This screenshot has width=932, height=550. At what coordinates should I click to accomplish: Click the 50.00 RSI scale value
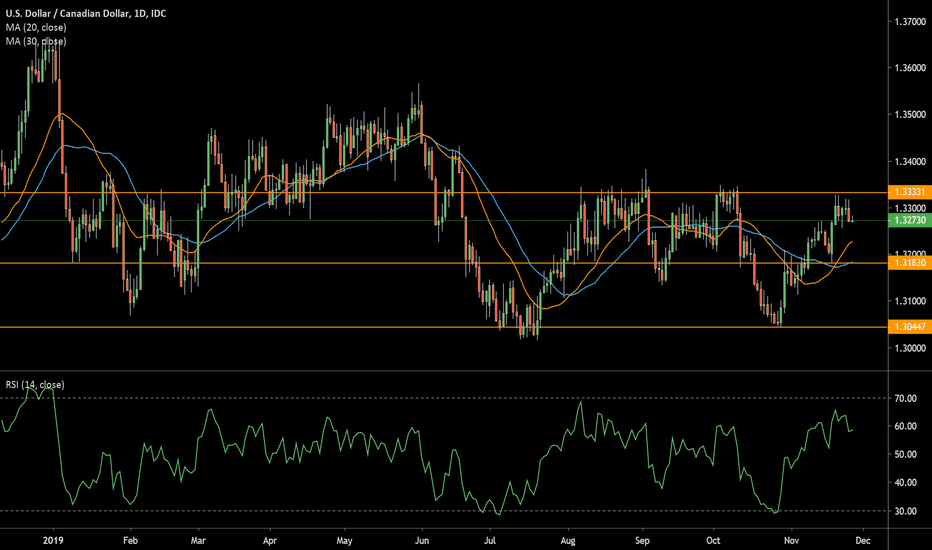point(906,455)
